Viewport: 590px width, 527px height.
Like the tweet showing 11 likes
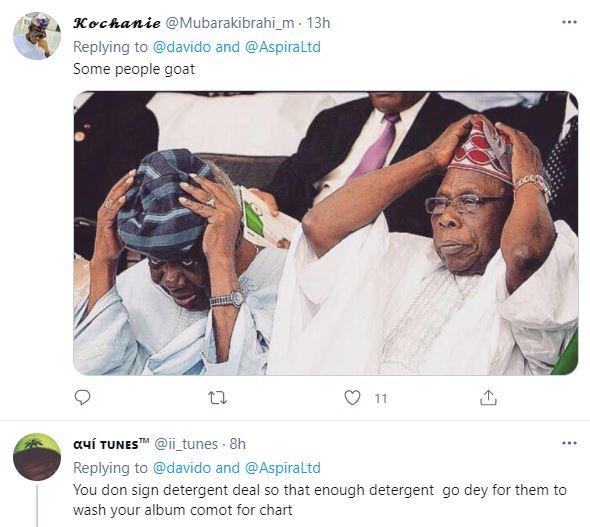[x=352, y=398]
